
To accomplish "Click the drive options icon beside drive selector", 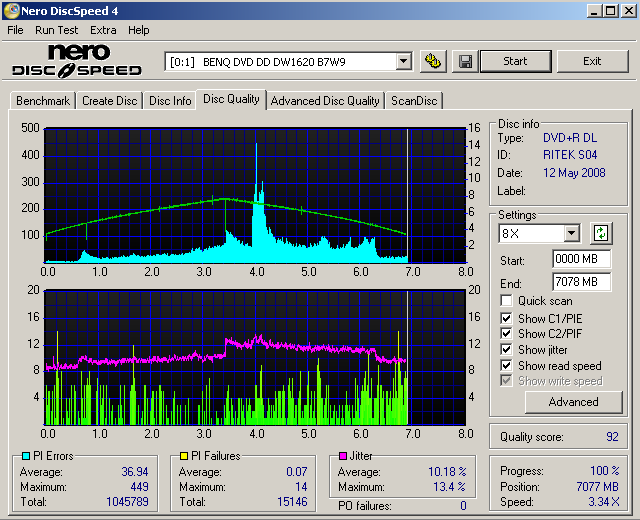I will tap(433, 62).
